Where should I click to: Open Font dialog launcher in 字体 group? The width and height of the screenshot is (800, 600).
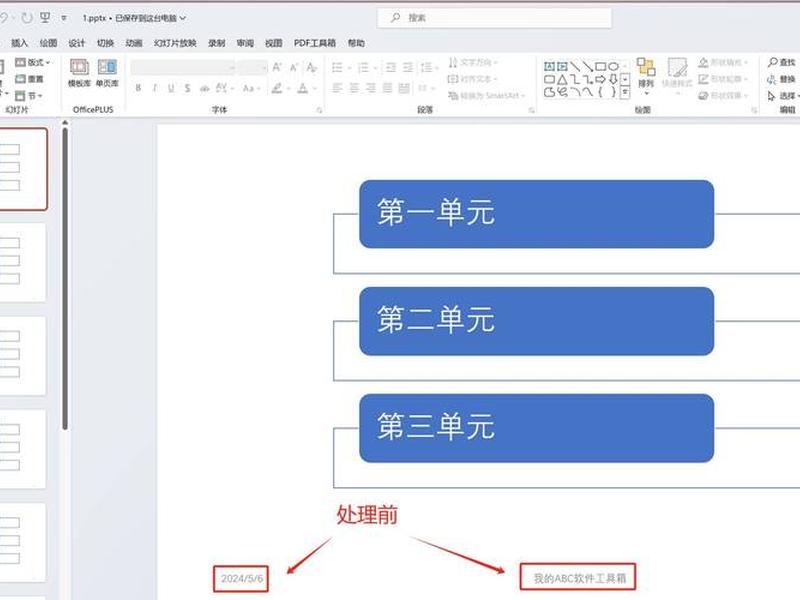click(x=319, y=110)
